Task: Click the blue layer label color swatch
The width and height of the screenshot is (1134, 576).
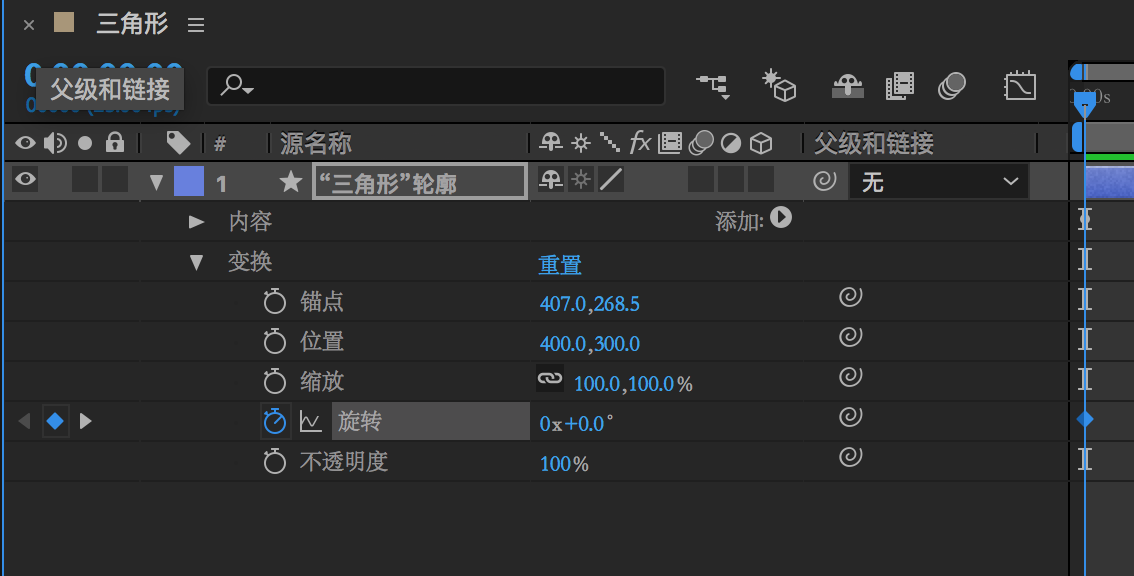Action: 188,182
